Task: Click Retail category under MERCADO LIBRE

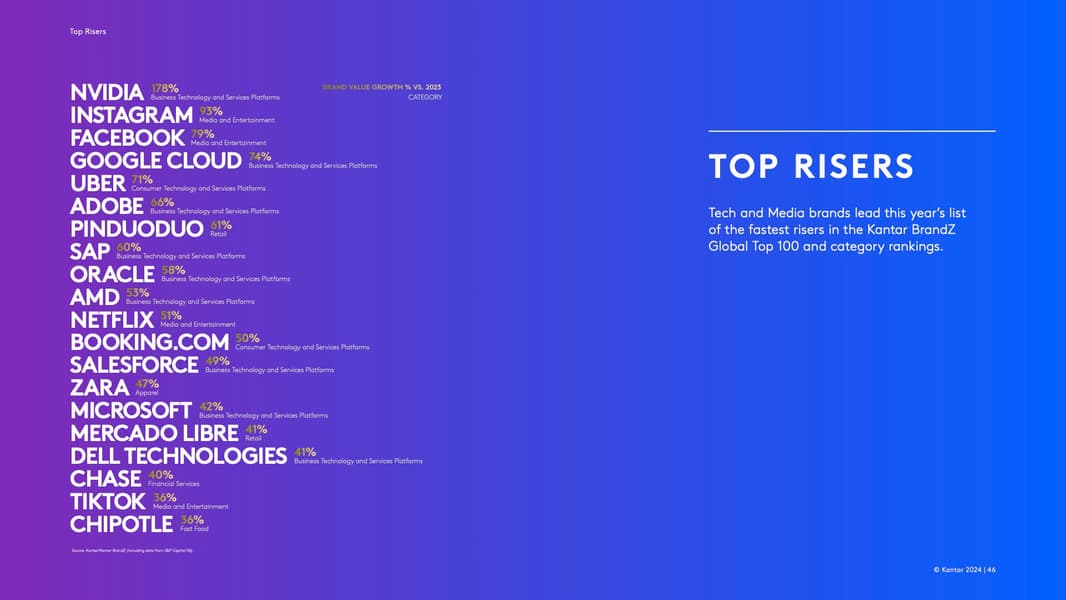Action: [254, 438]
